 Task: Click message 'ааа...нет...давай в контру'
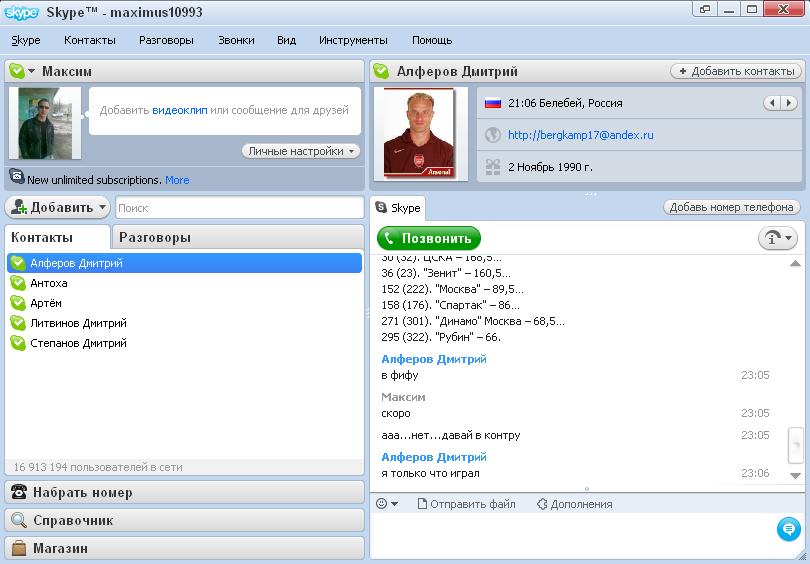click(x=451, y=435)
